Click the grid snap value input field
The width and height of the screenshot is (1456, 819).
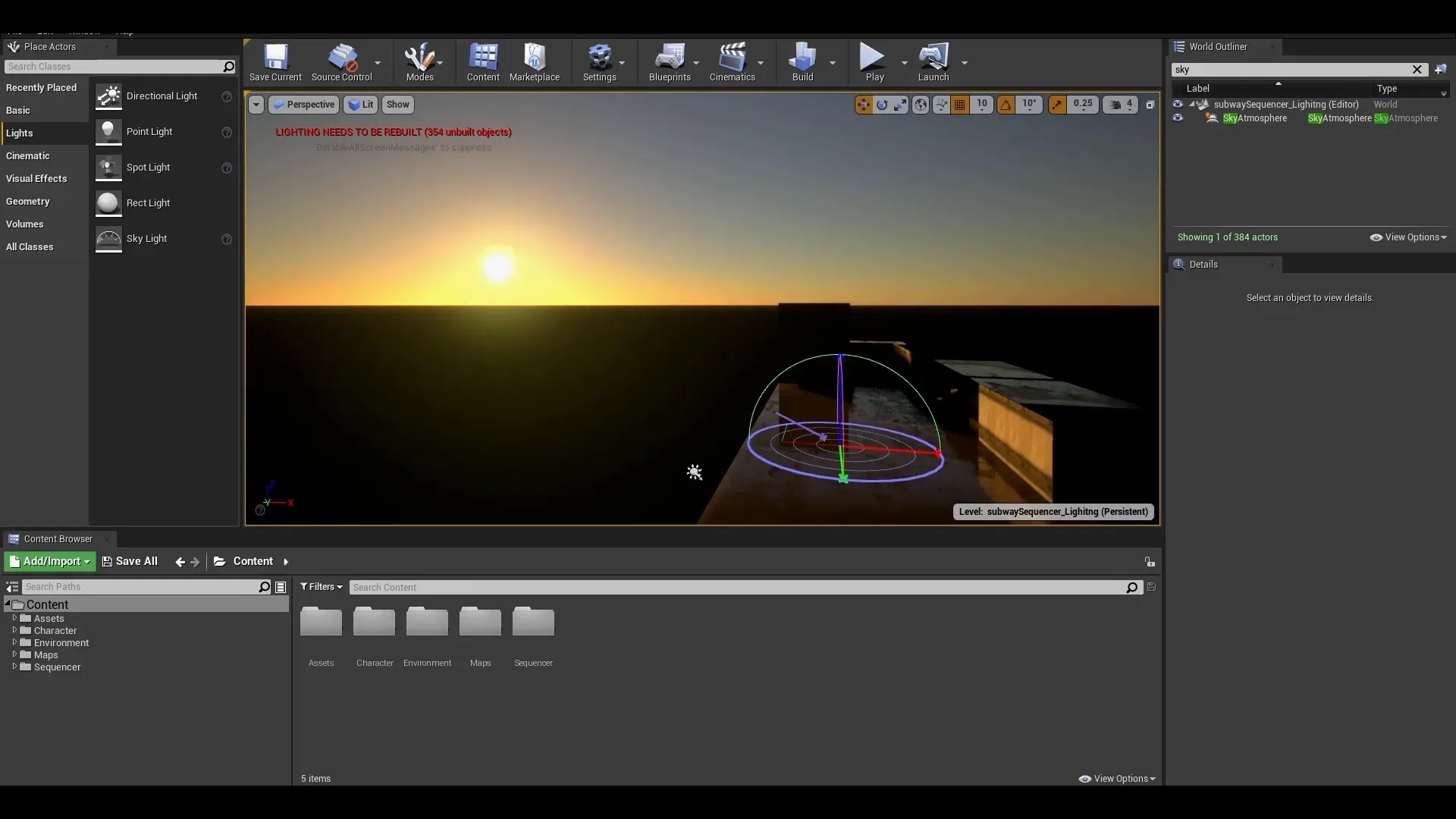(981, 103)
